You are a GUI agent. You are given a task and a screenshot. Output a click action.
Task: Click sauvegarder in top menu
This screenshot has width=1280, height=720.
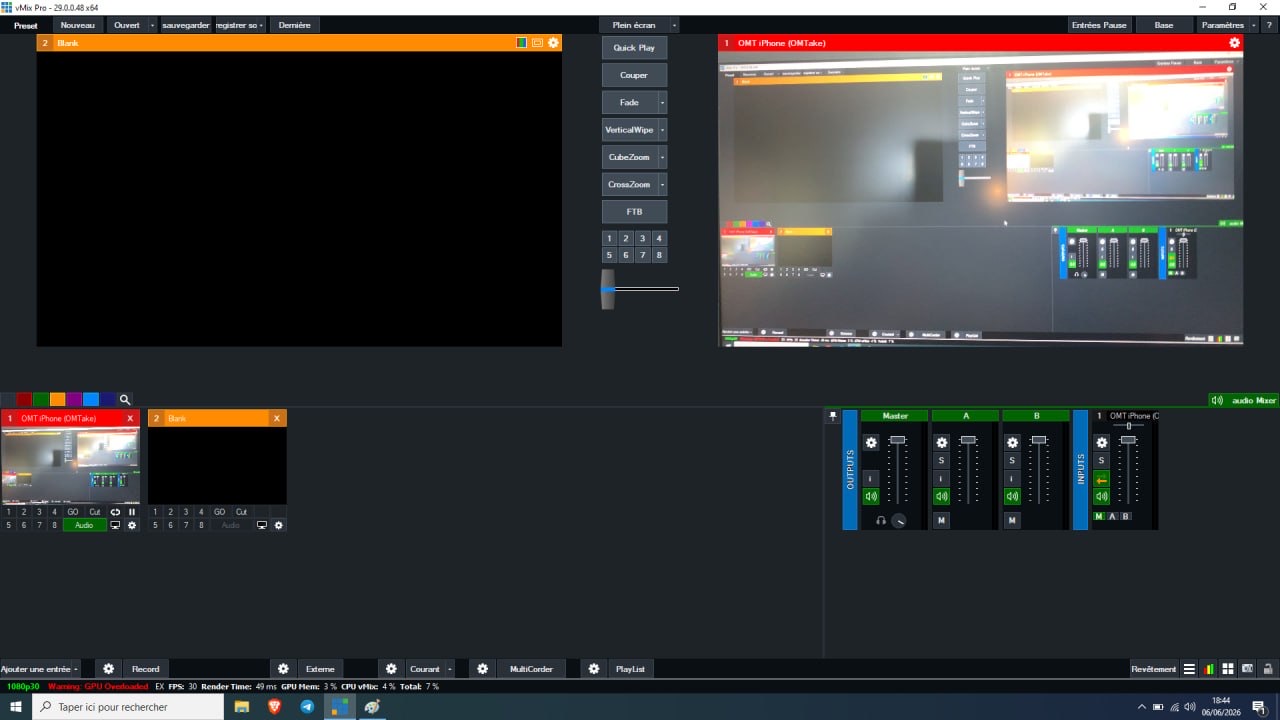[x=187, y=25]
